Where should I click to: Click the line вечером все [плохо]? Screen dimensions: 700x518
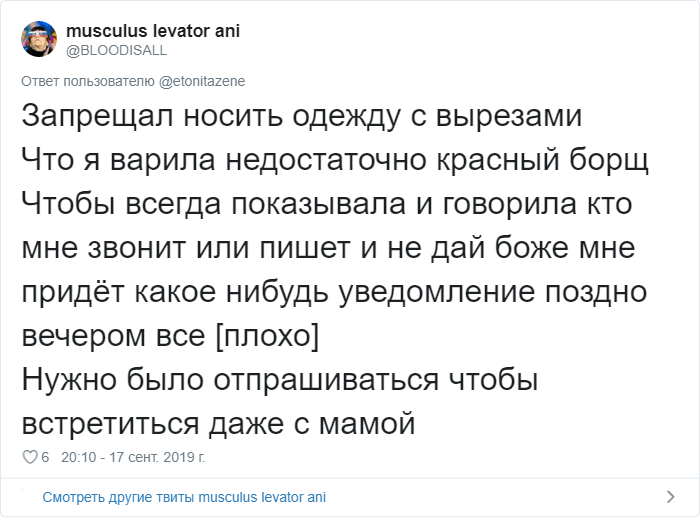click(169, 336)
